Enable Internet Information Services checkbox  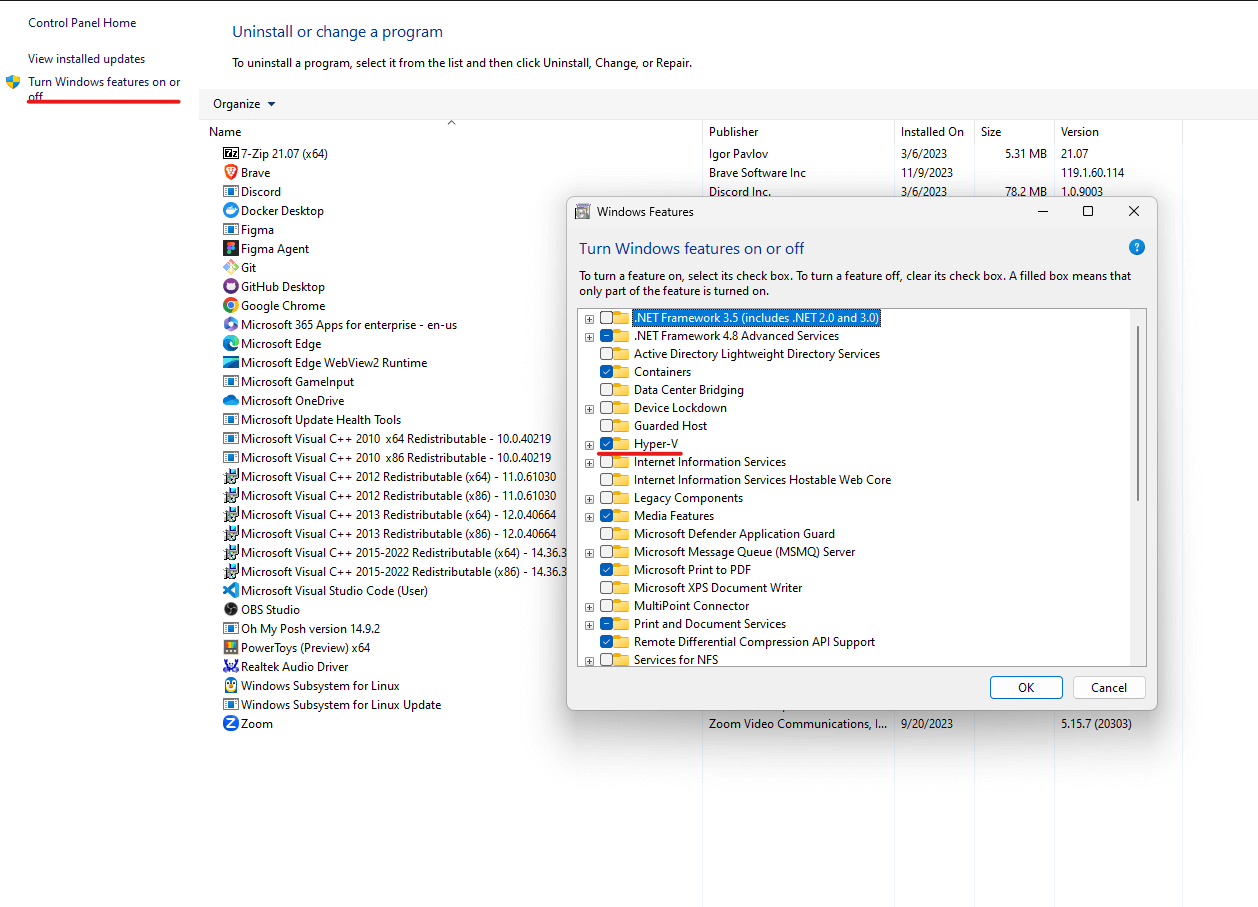pyautogui.click(x=611, y=461)
